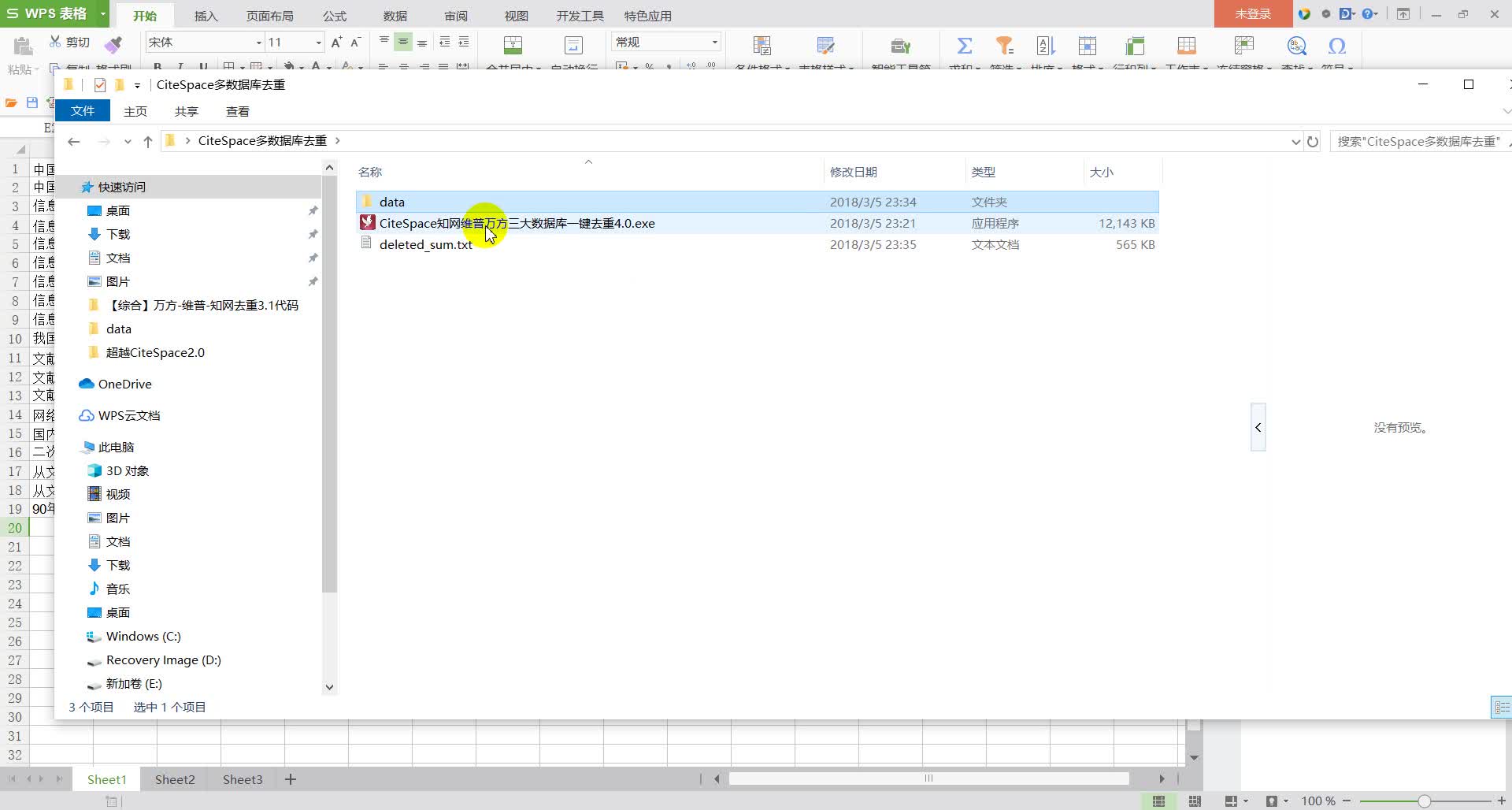1512x810 pixels.
Task: Click the cell Format icon
Action: click(x=1087, y=46)
